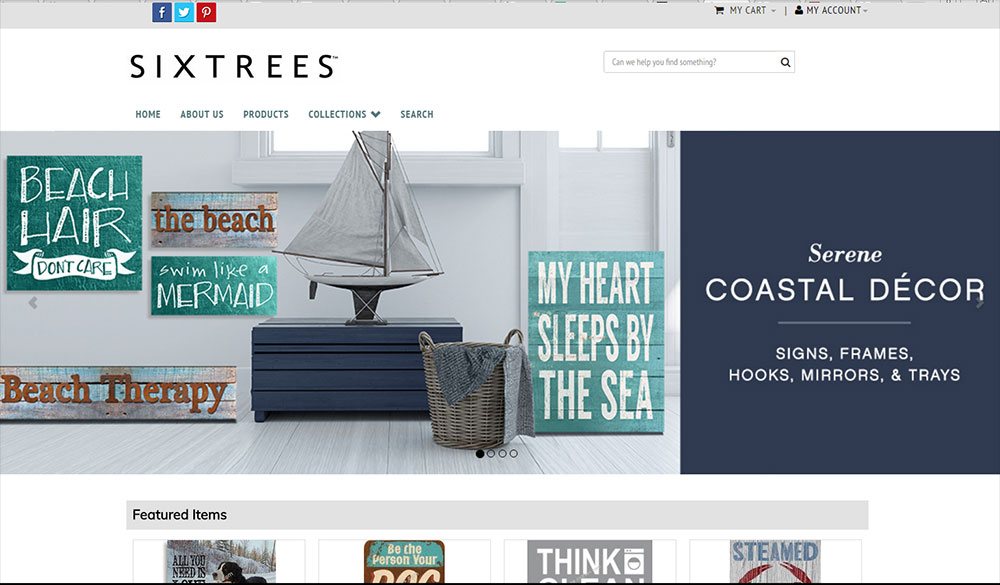1000x585 pixels.
Task: Go to previous slide arrow
Action: (33, 302)
